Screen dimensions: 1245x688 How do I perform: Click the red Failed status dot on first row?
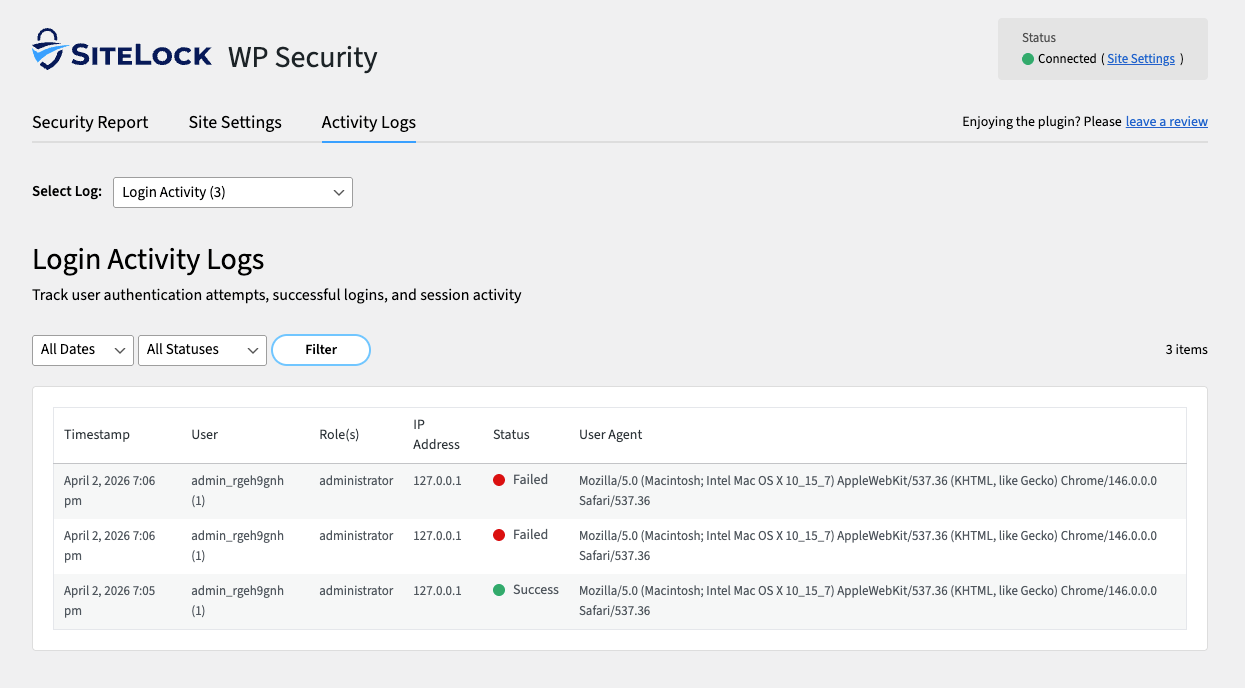coord(497,479)
